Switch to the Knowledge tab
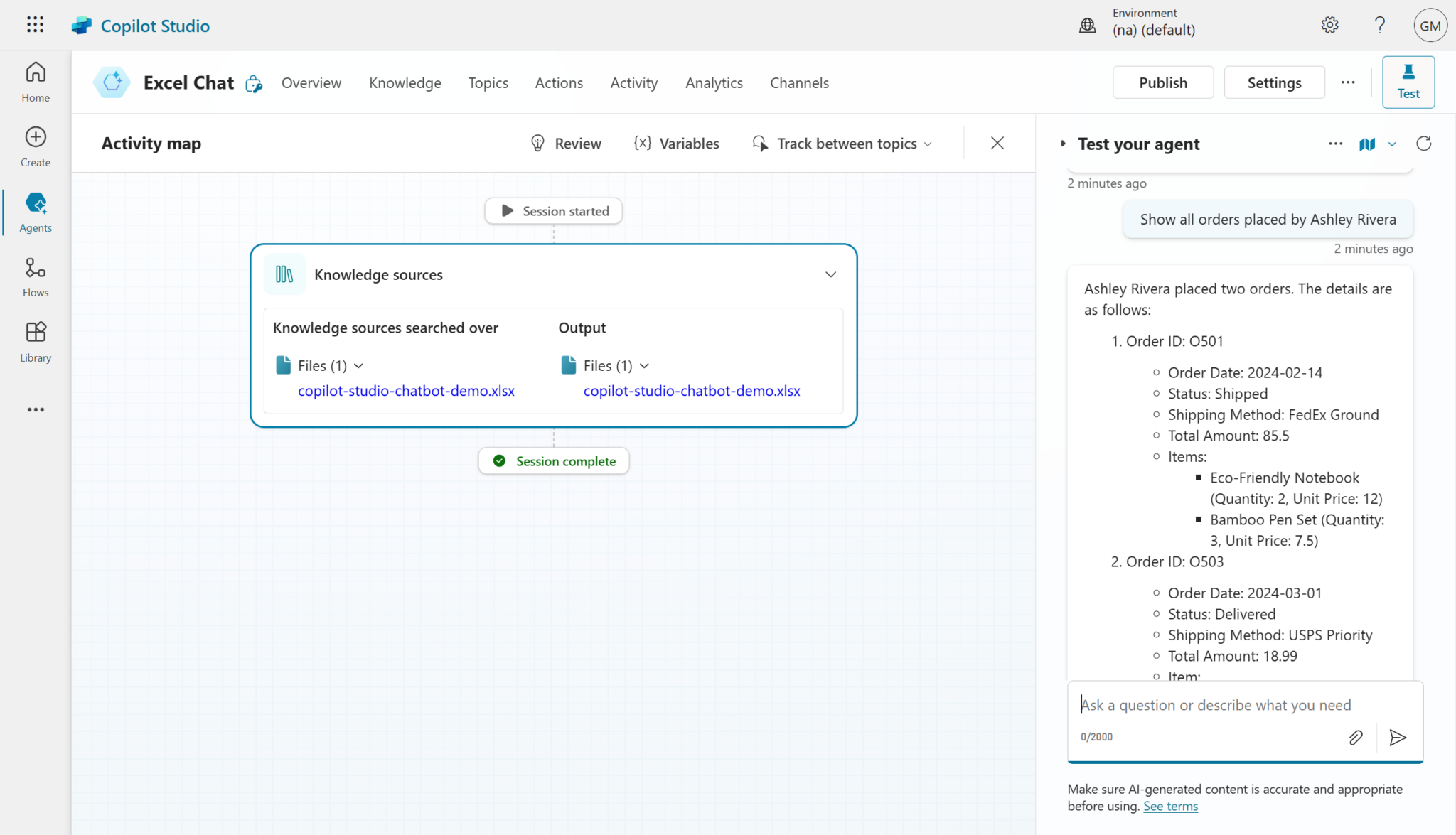The image size is (1456, 835). click(405, 83)
